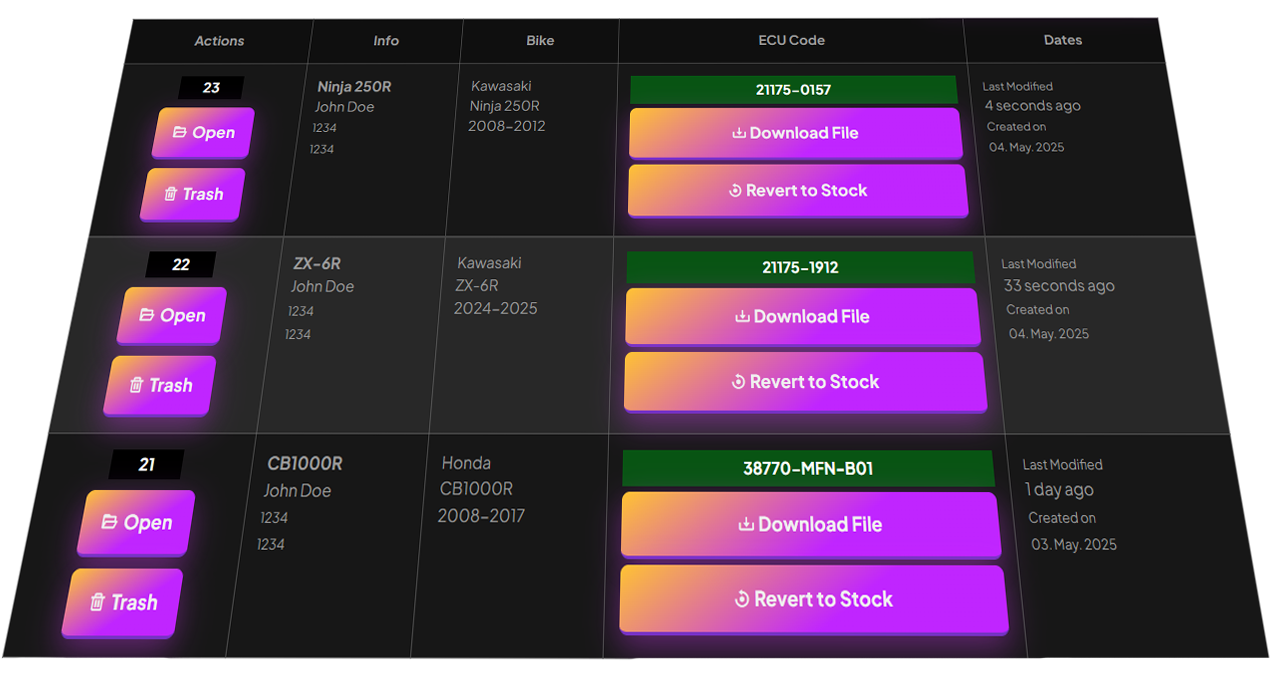Click revert icon for ECU 21175-1912
Viewport: 1271px width, 682px height.
(738, 382)
